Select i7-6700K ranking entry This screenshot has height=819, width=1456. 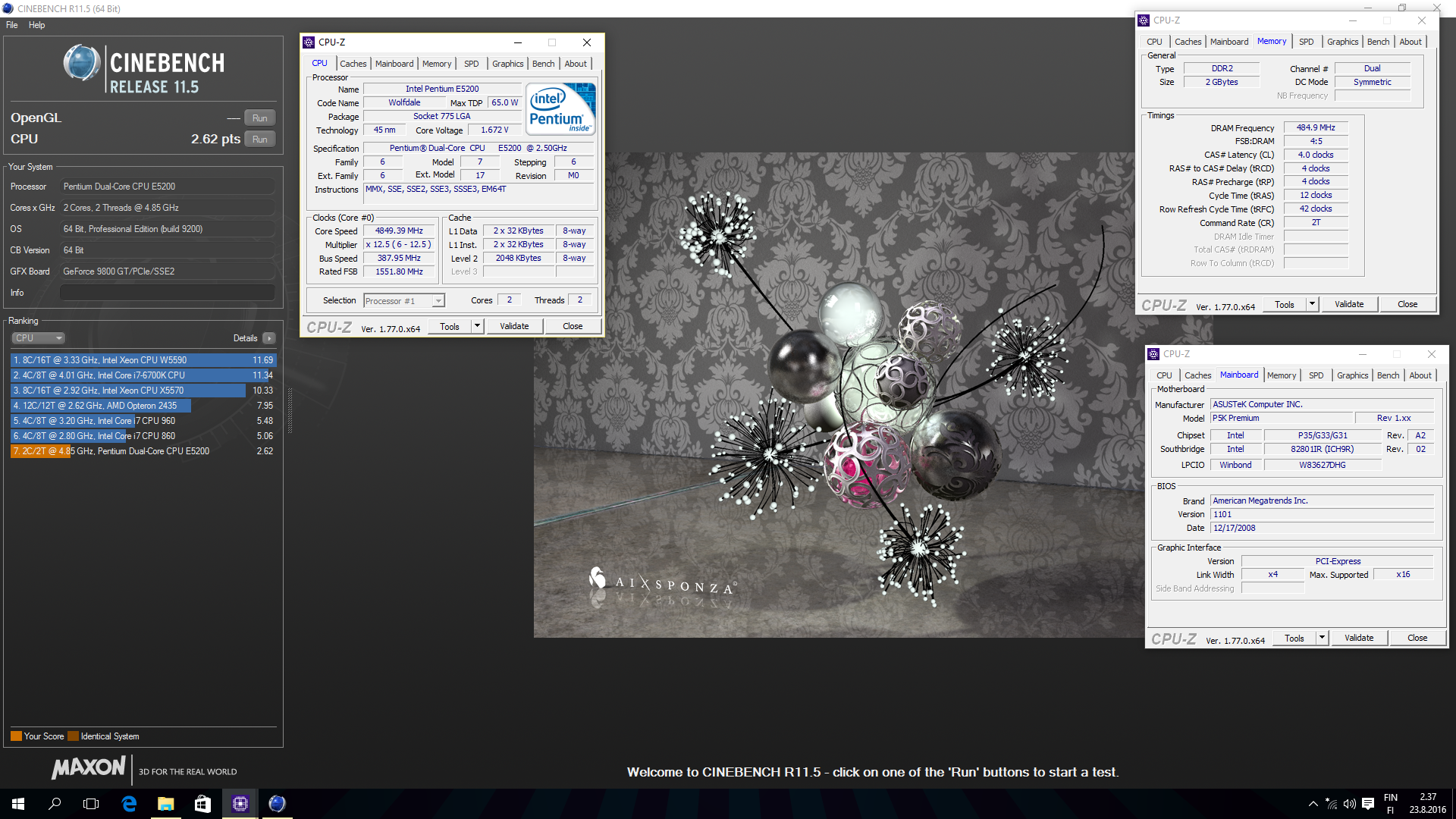pyautogui.click(x=143, y=375)
